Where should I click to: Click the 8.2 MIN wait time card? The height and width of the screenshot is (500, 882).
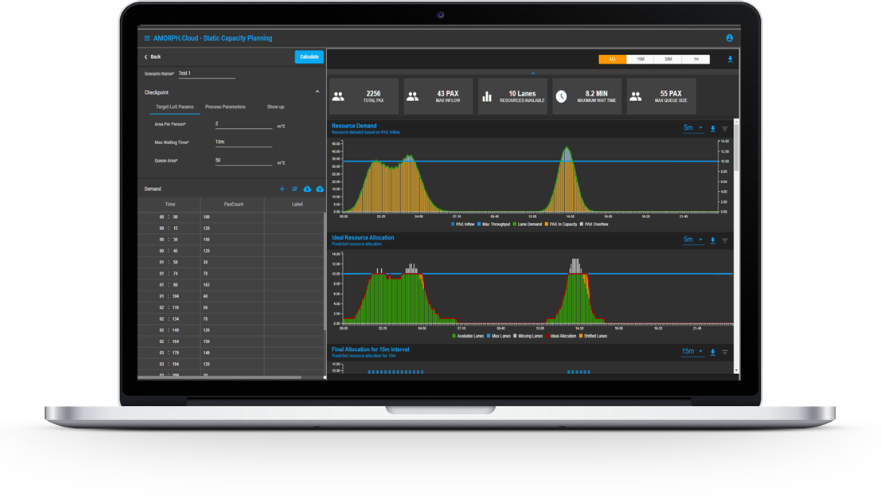587,97
